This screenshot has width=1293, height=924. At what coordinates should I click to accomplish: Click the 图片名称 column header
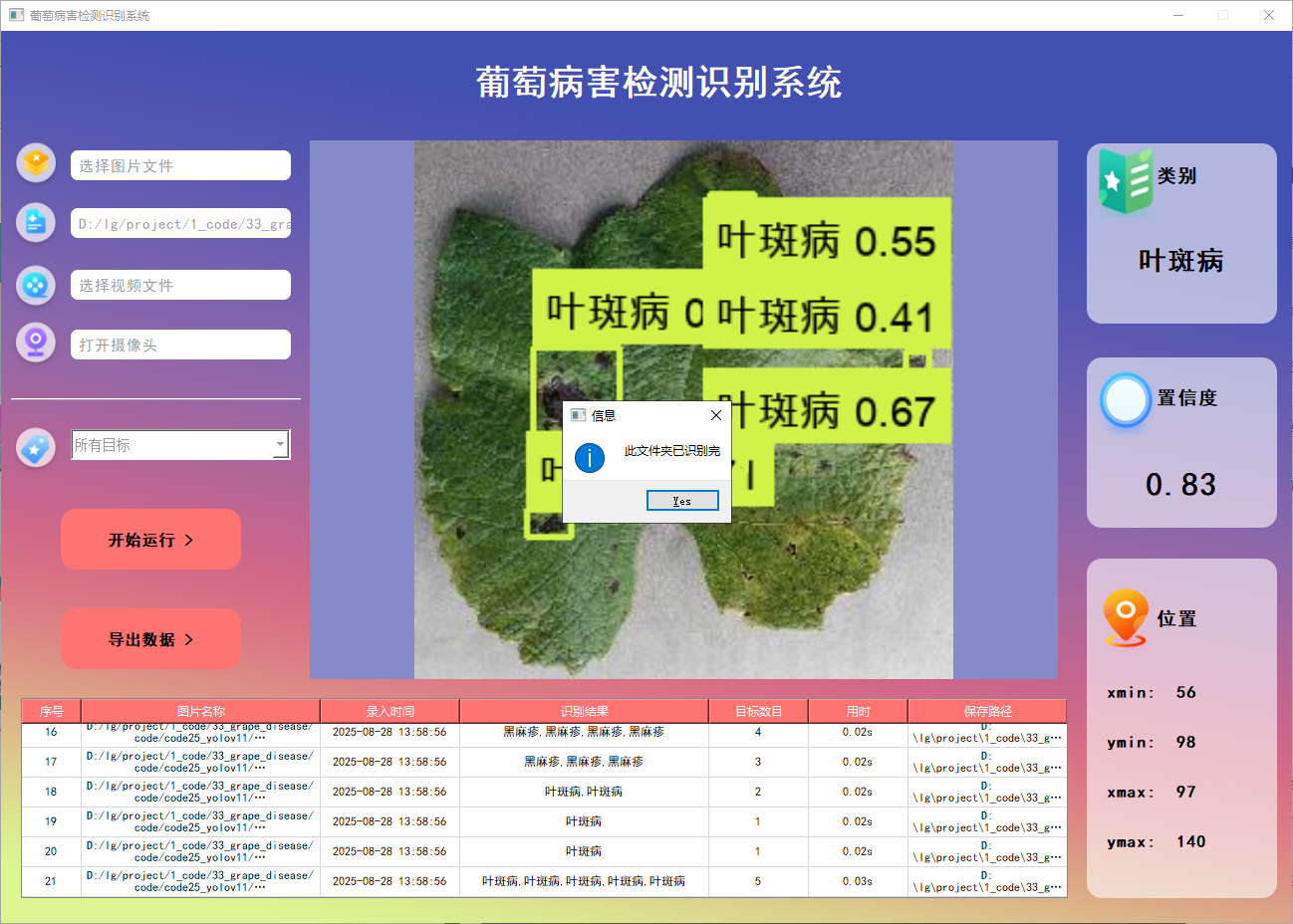tap(200, 711)
